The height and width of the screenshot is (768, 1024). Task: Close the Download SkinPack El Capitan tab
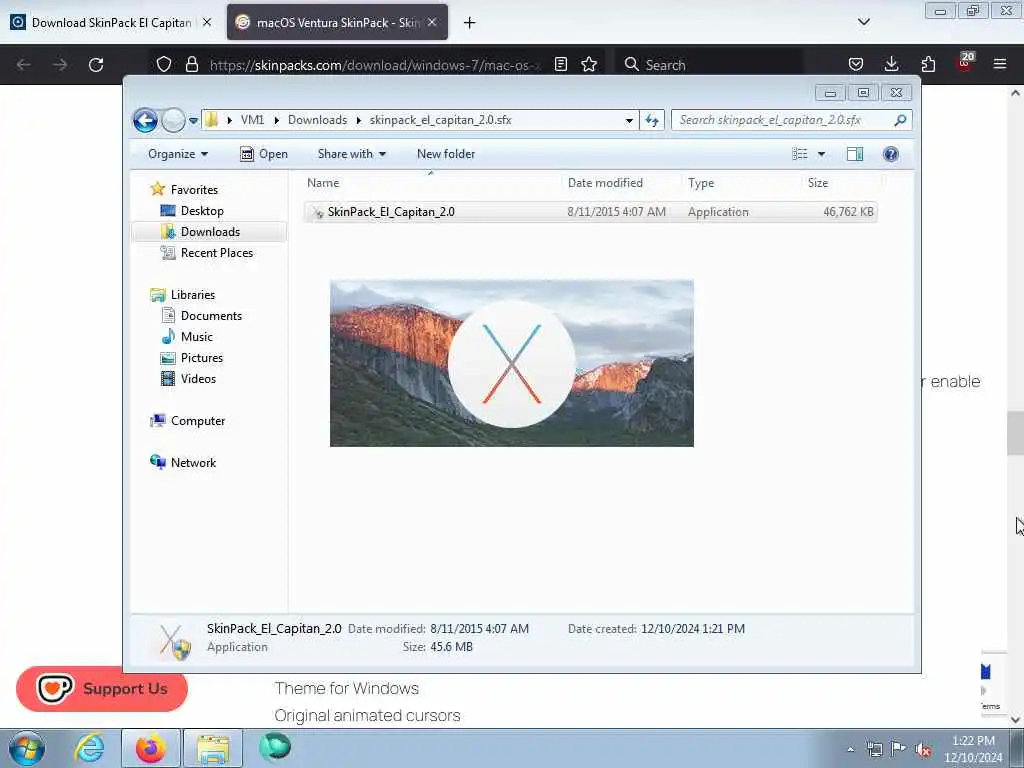pos(207,22)
